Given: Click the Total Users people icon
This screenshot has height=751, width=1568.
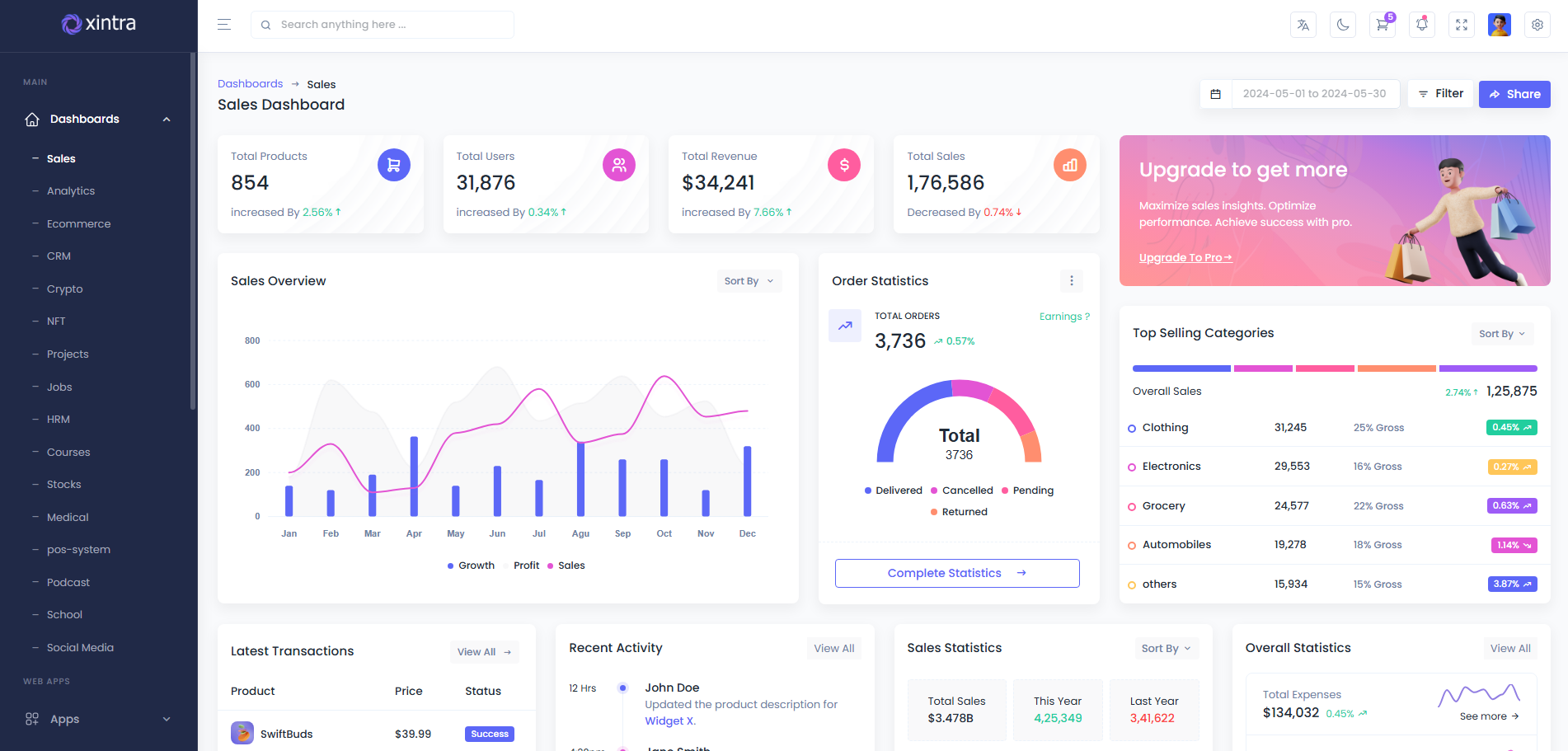Looking at the screenshot, I should click(619, 165).
